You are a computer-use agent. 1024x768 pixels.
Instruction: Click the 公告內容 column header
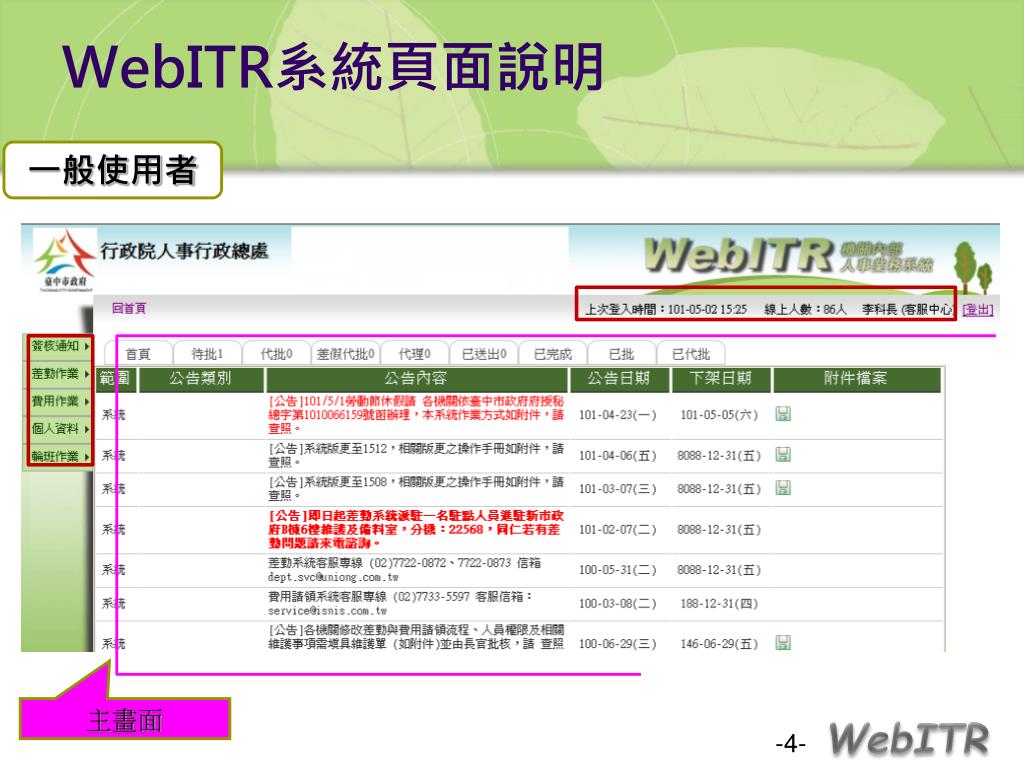point(416,379)
